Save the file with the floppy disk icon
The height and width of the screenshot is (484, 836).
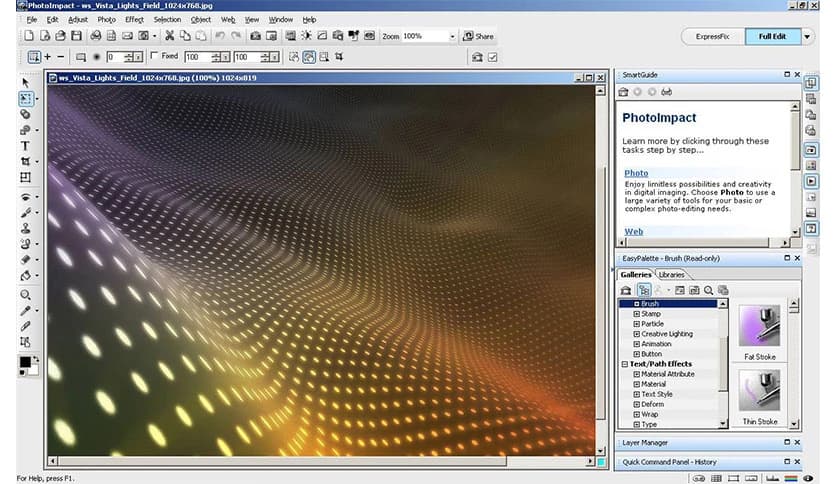77,36
